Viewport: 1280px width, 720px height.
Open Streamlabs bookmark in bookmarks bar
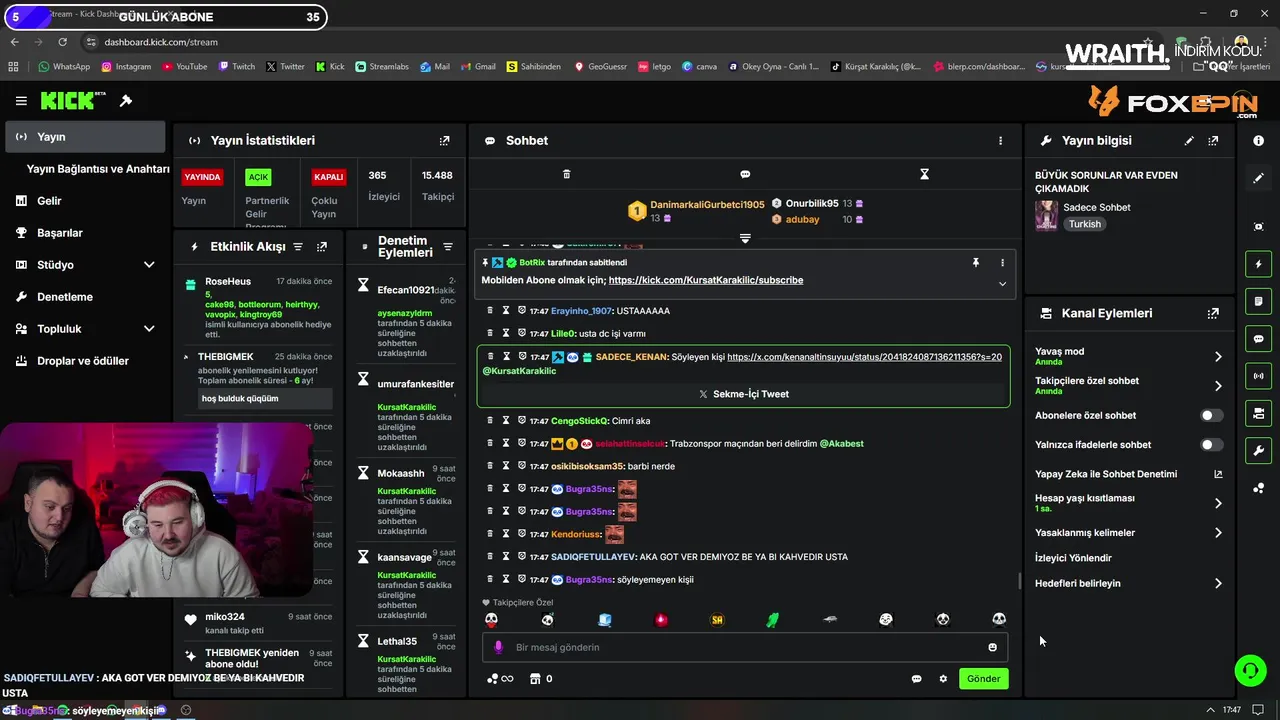[x=381, y=67]
